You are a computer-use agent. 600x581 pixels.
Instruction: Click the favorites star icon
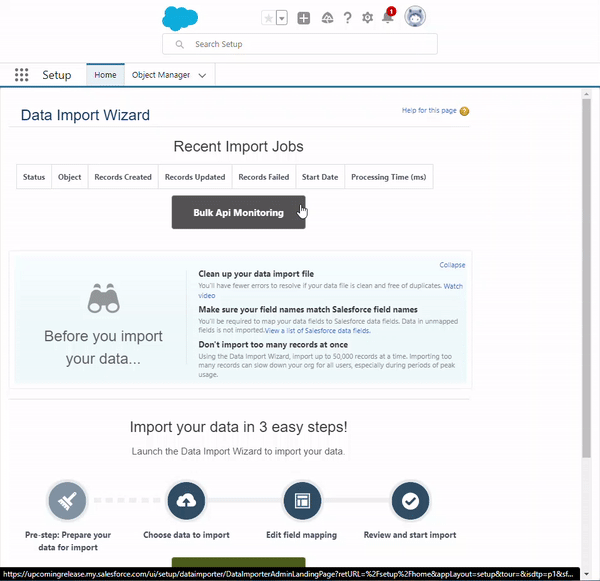(269, 18)
